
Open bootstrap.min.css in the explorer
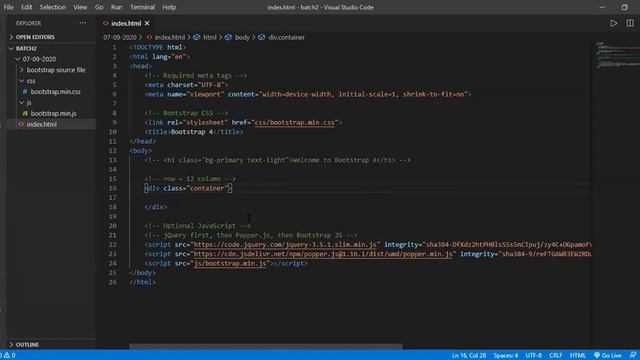pyautogui.click(x=56, y=92)
